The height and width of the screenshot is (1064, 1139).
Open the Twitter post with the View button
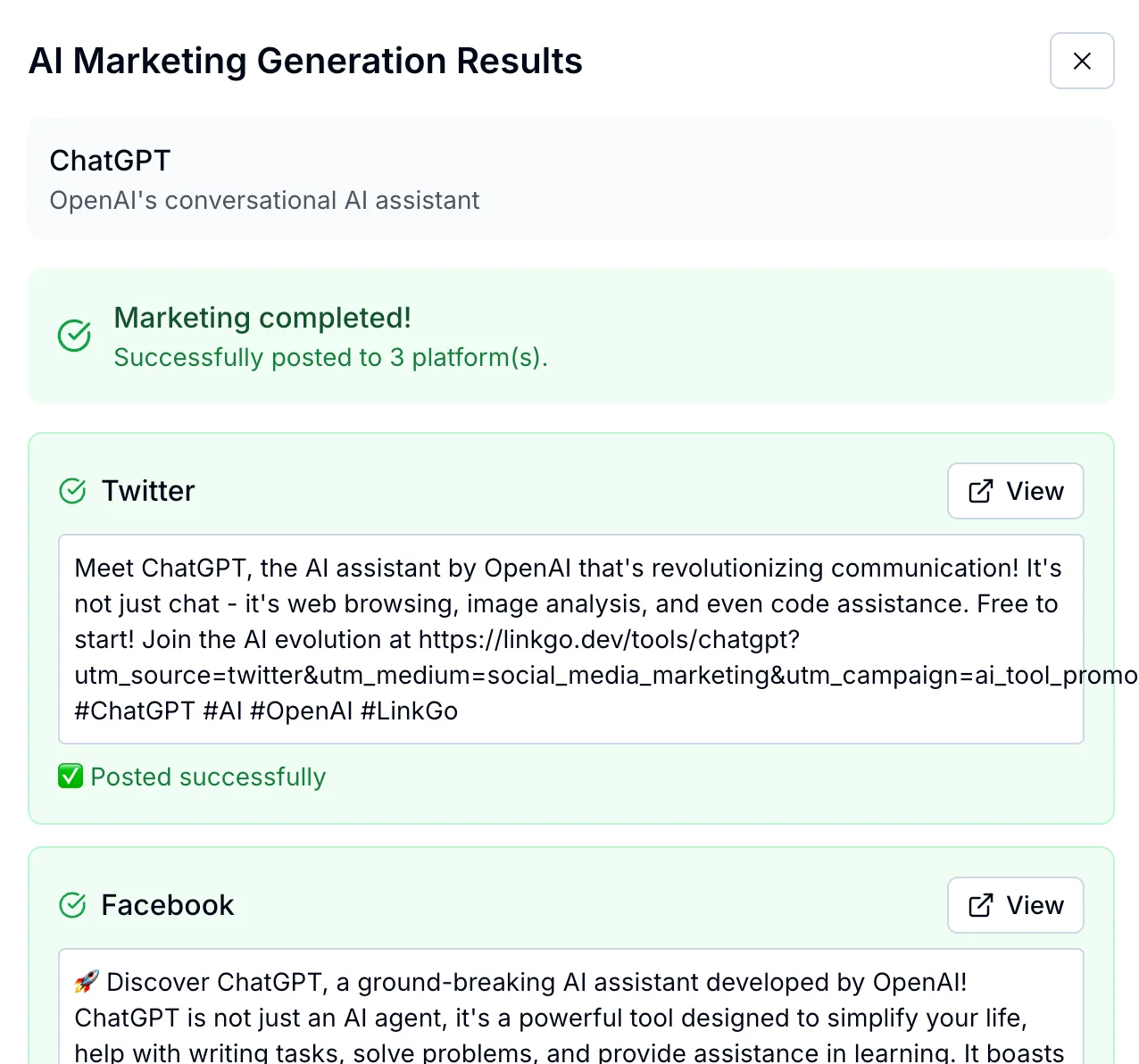point(1015,491)
